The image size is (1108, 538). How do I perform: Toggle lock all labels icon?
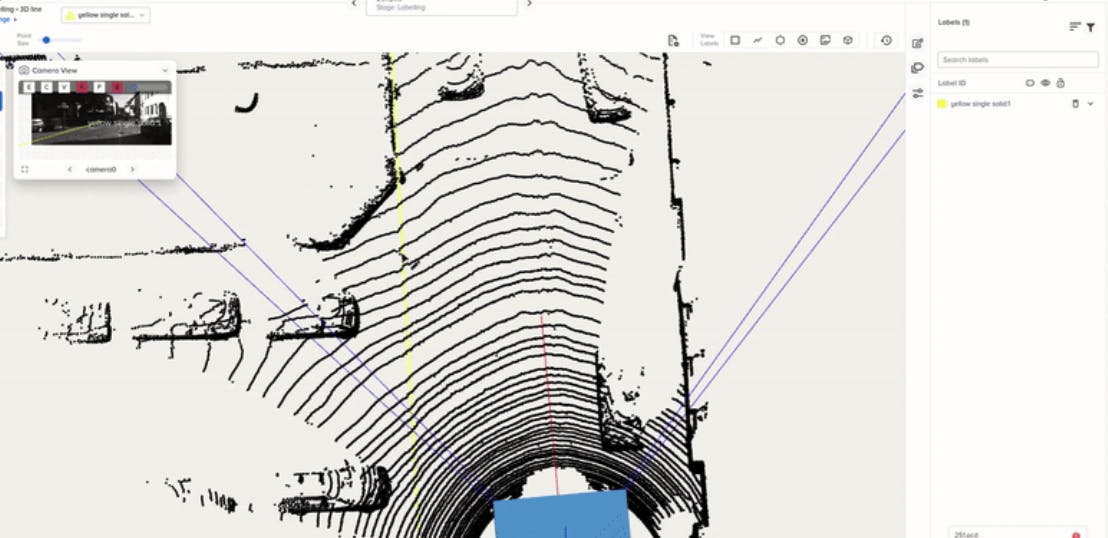pos(1061,83)
